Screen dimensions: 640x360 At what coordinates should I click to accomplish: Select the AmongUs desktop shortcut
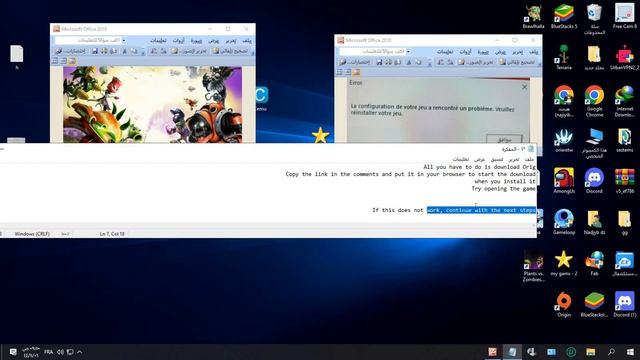point(564,181)
